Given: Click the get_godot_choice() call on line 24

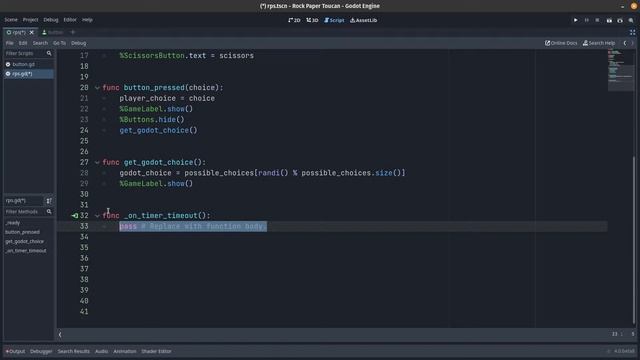Looking at the screenshot, I should pyautogui.click(x=158, y=130).
